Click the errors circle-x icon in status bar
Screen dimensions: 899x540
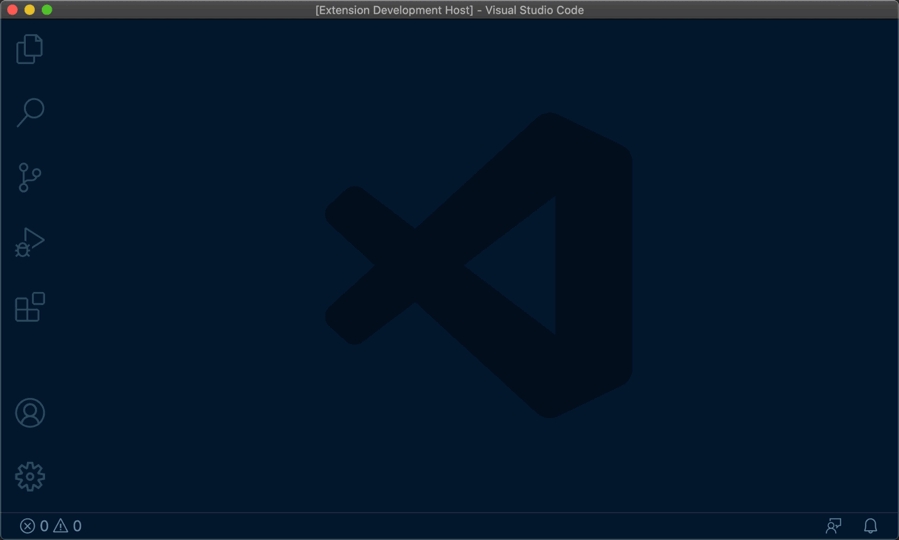pyautogui.click(x=27, y=526)
